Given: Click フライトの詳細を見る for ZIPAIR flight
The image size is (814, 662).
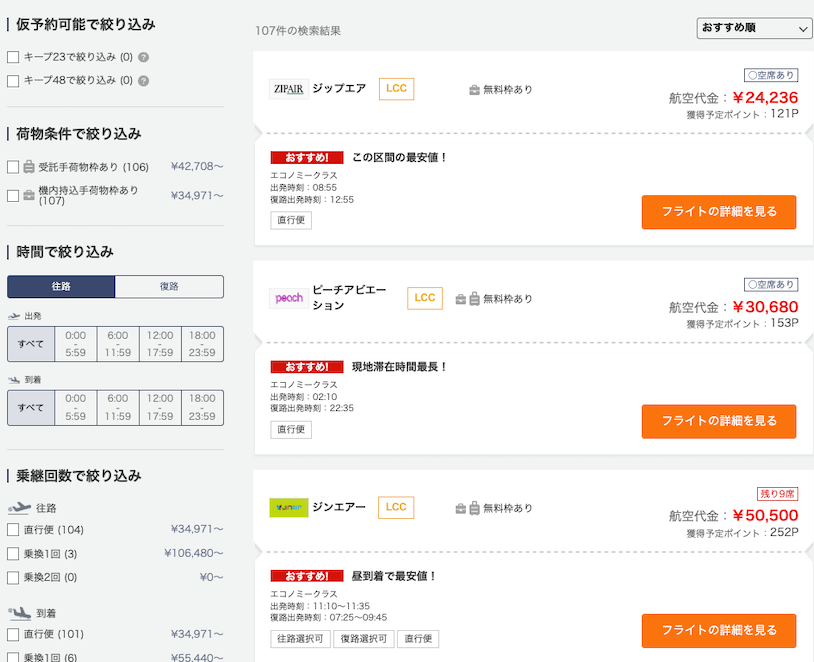Looking at the screenshot, I should click(x=718, y=212).
